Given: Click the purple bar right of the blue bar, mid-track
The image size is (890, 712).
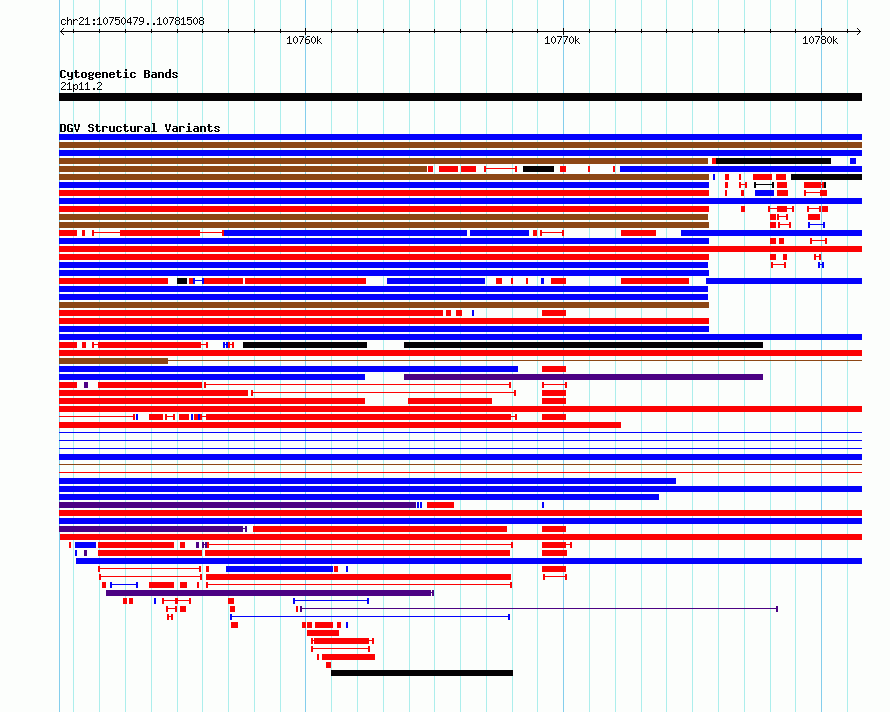Looking at the screenshot, I should click(x=583, y=377).
